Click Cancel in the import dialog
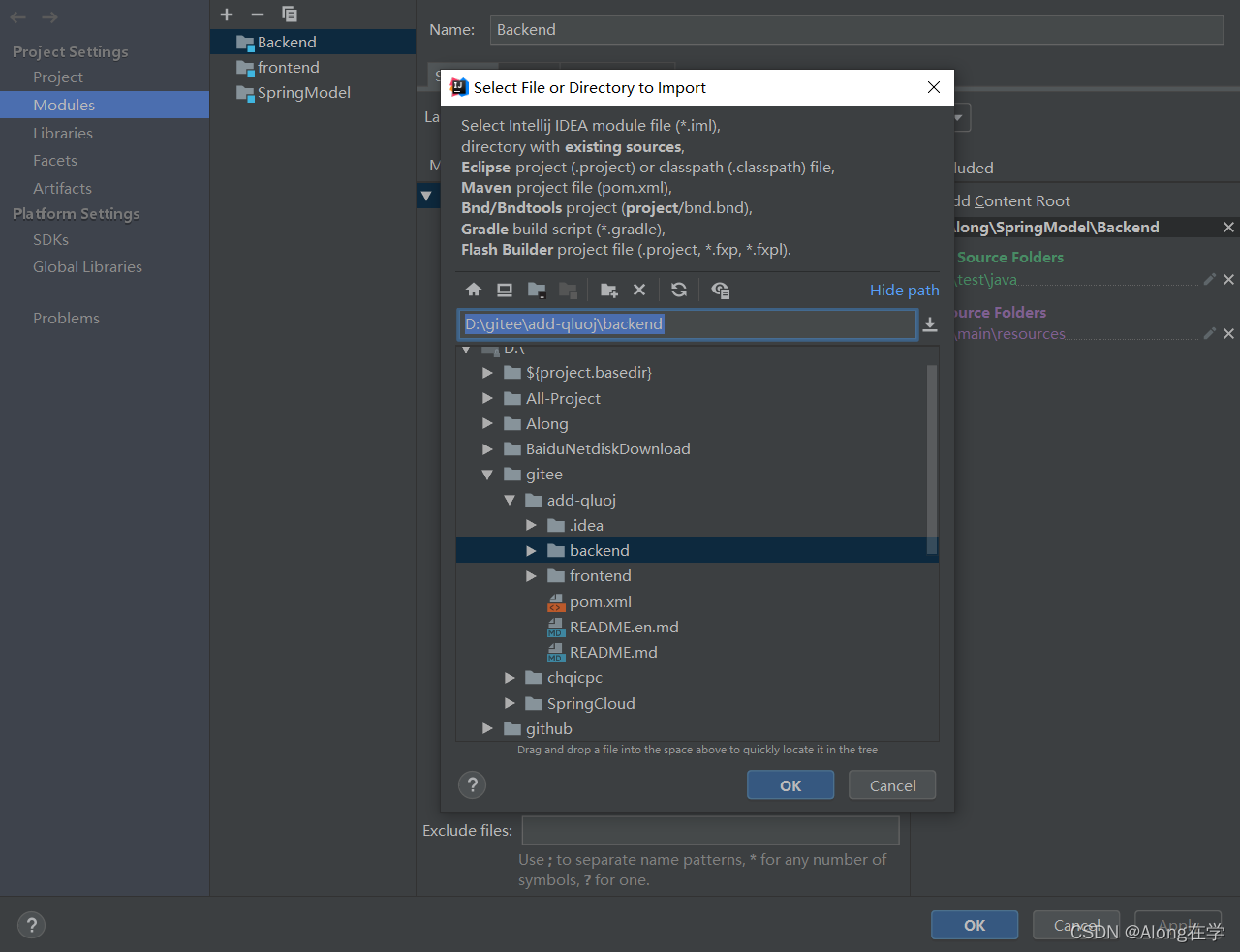Viewport: 1240px width, 952px height. [x=892, y=785]
